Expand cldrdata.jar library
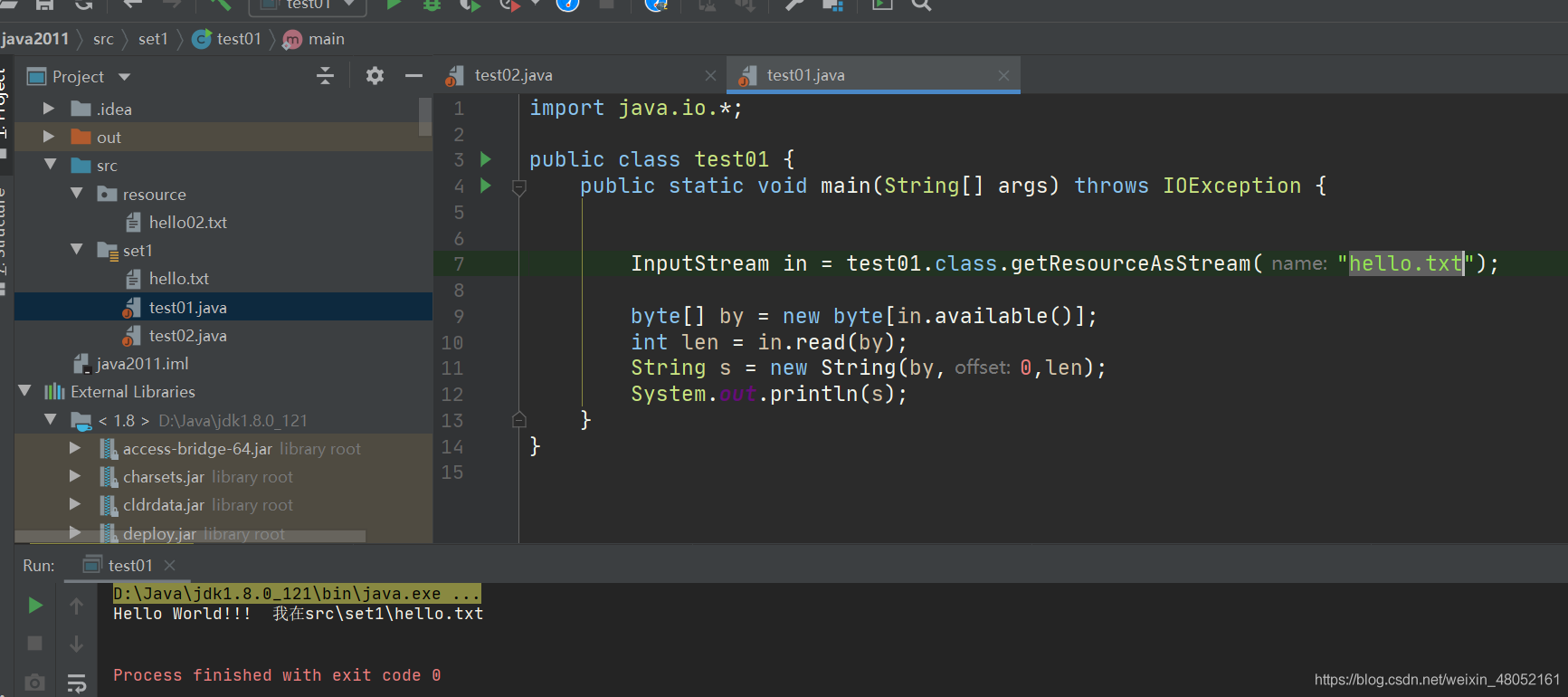 click(75, 504)
